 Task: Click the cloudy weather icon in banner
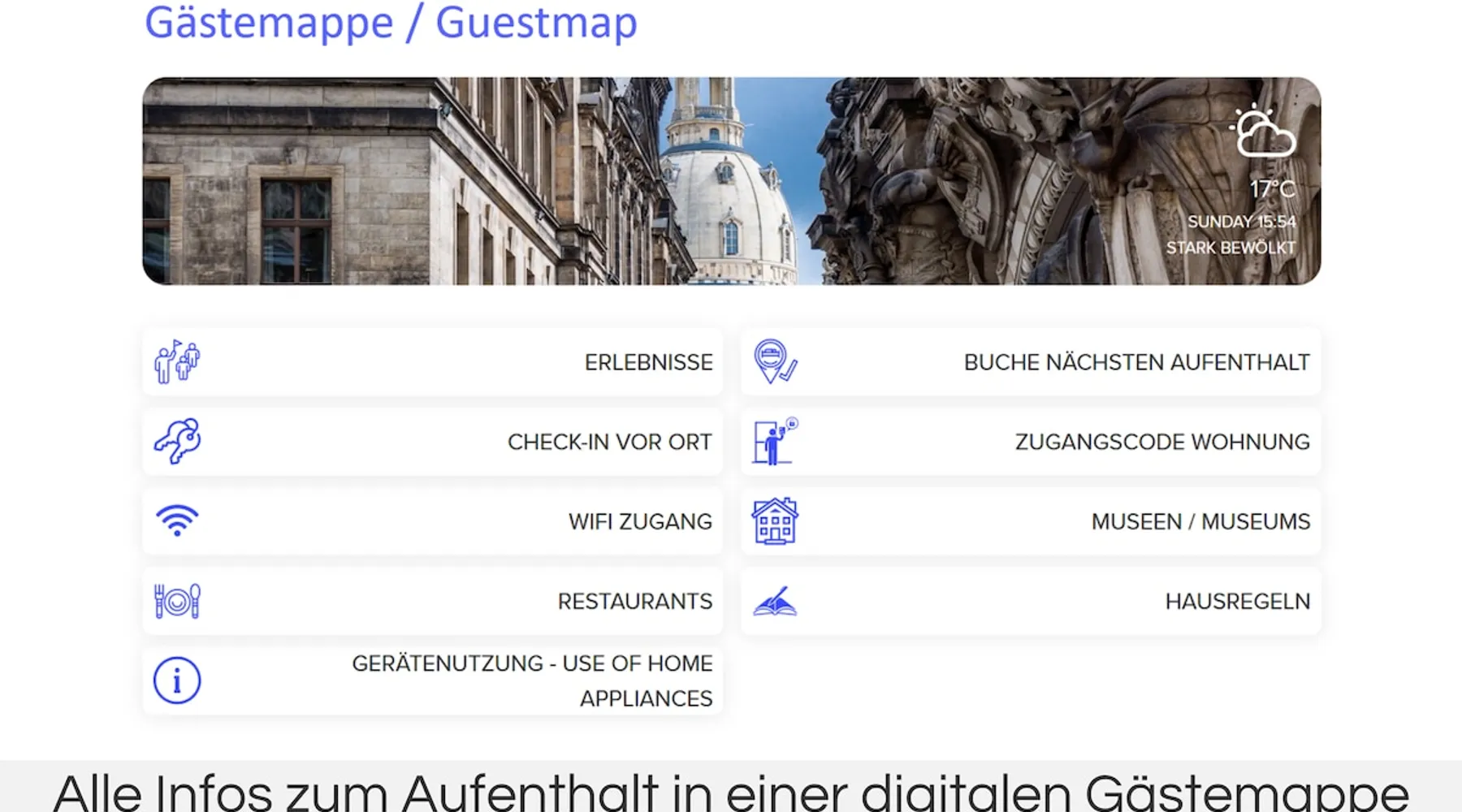click(x=1263, y=132)
